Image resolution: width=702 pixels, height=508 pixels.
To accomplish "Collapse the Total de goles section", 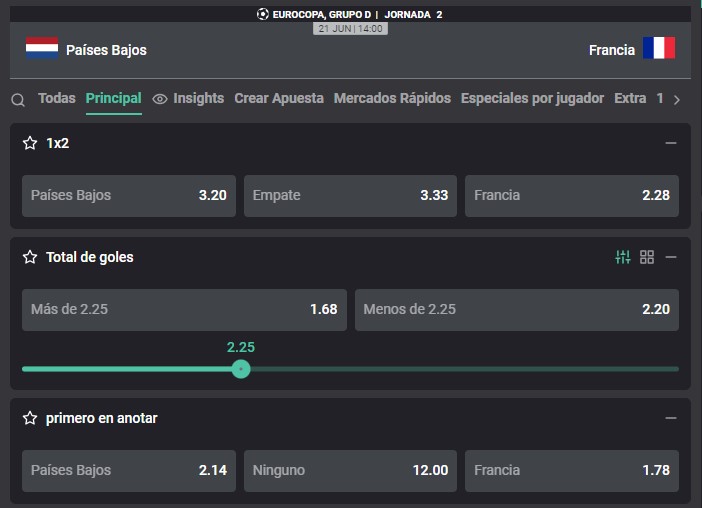I will pyautogui.click(x=671, y=257).
